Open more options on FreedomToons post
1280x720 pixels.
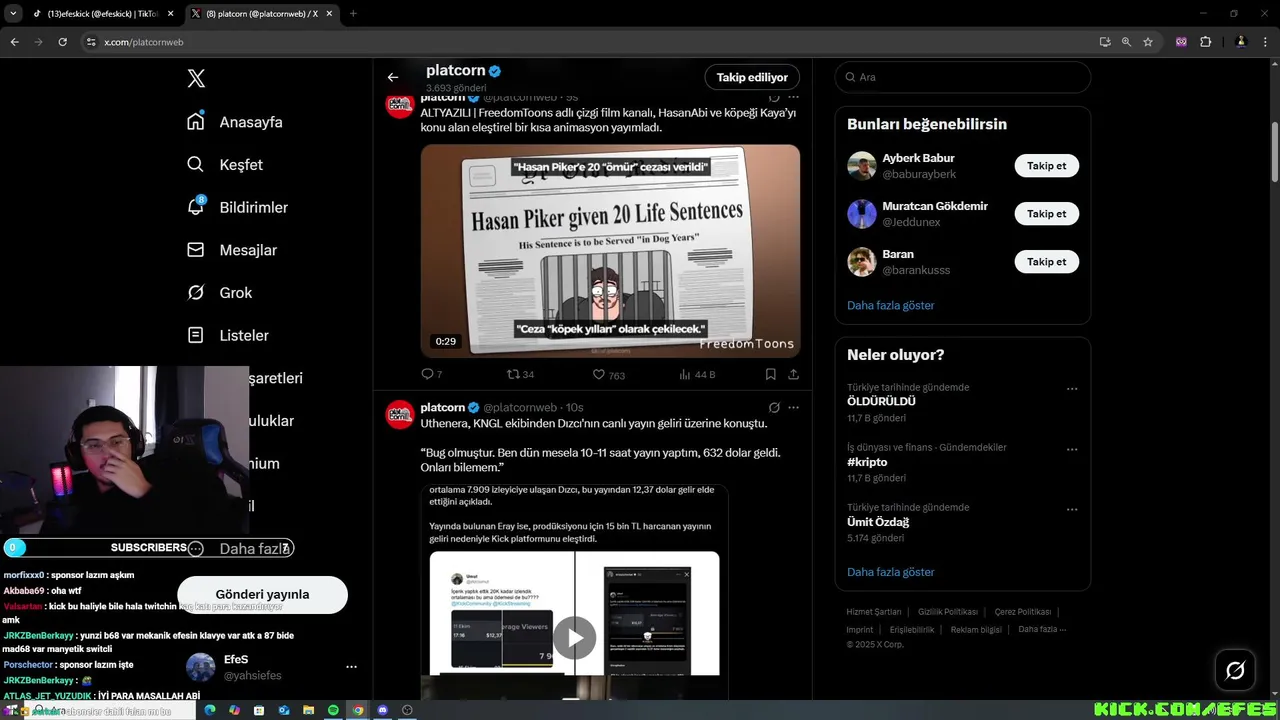pos(793,98)
